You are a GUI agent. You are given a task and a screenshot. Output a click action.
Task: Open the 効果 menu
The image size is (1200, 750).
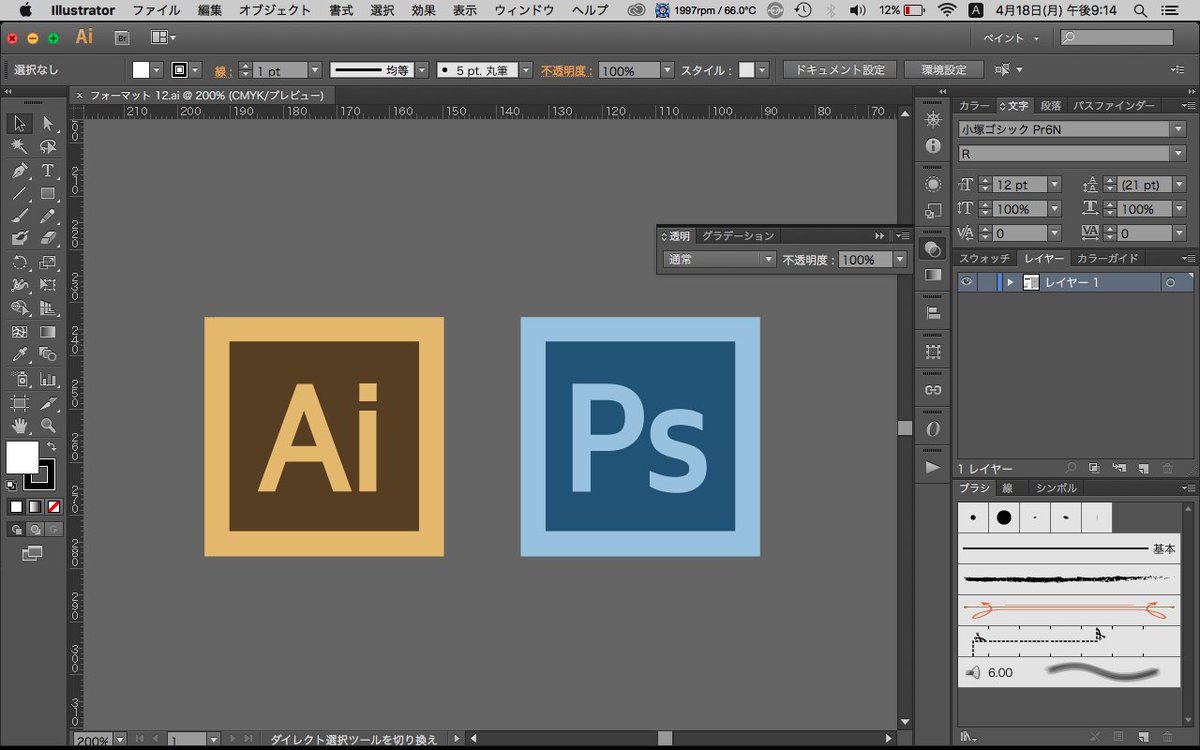pos(423,10)
